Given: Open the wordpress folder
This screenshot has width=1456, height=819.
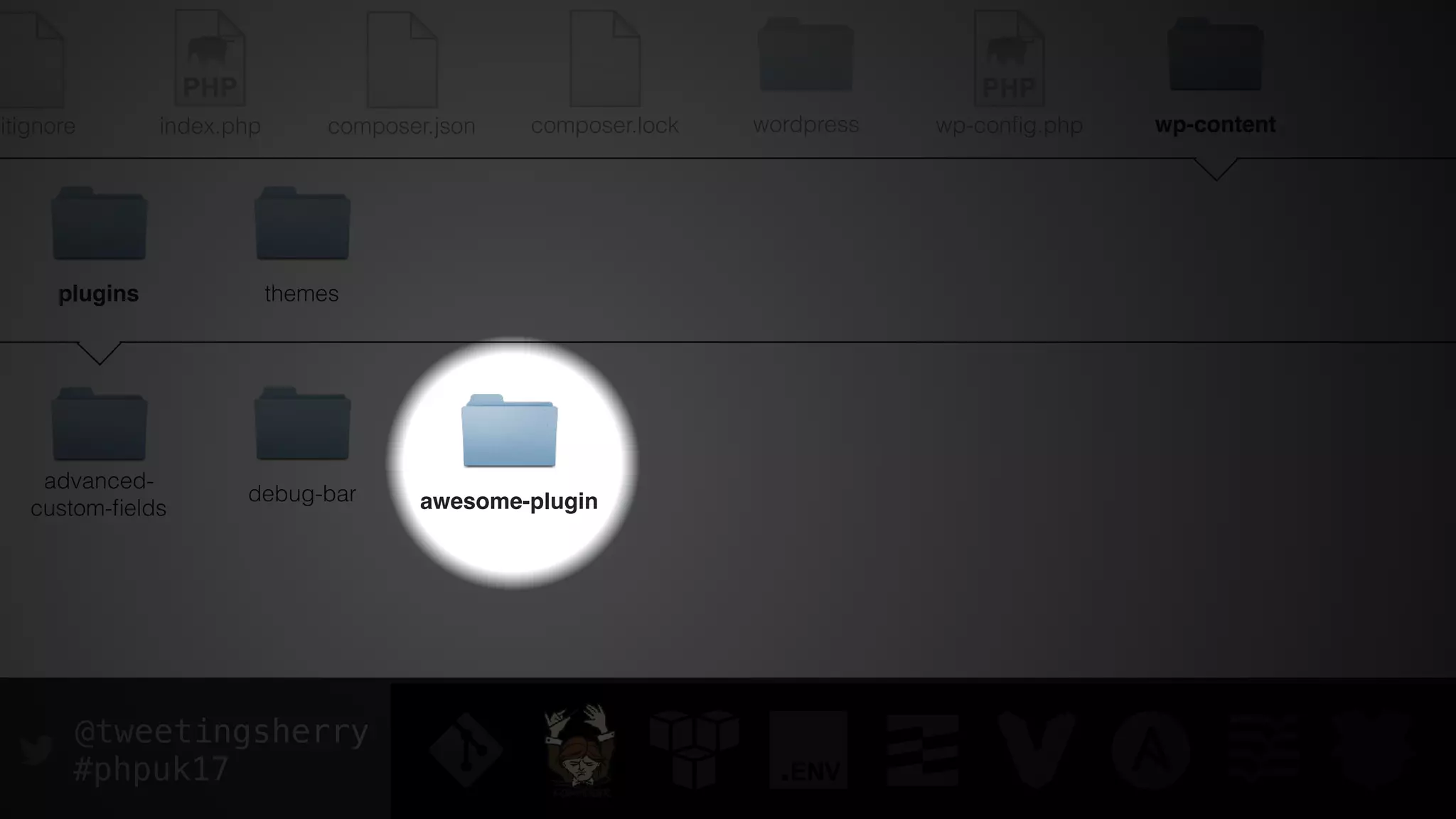Looking at the screenshot, I should [x=805, y=57].
